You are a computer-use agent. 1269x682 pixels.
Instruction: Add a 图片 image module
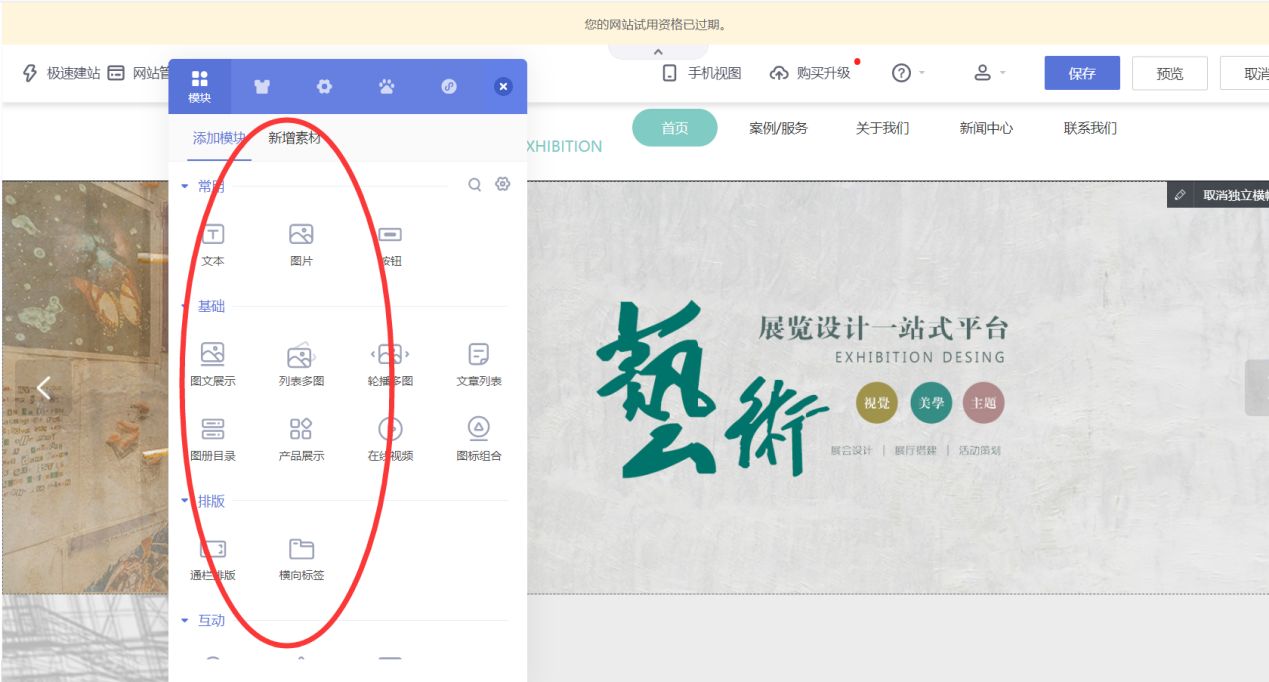(301, 245)
